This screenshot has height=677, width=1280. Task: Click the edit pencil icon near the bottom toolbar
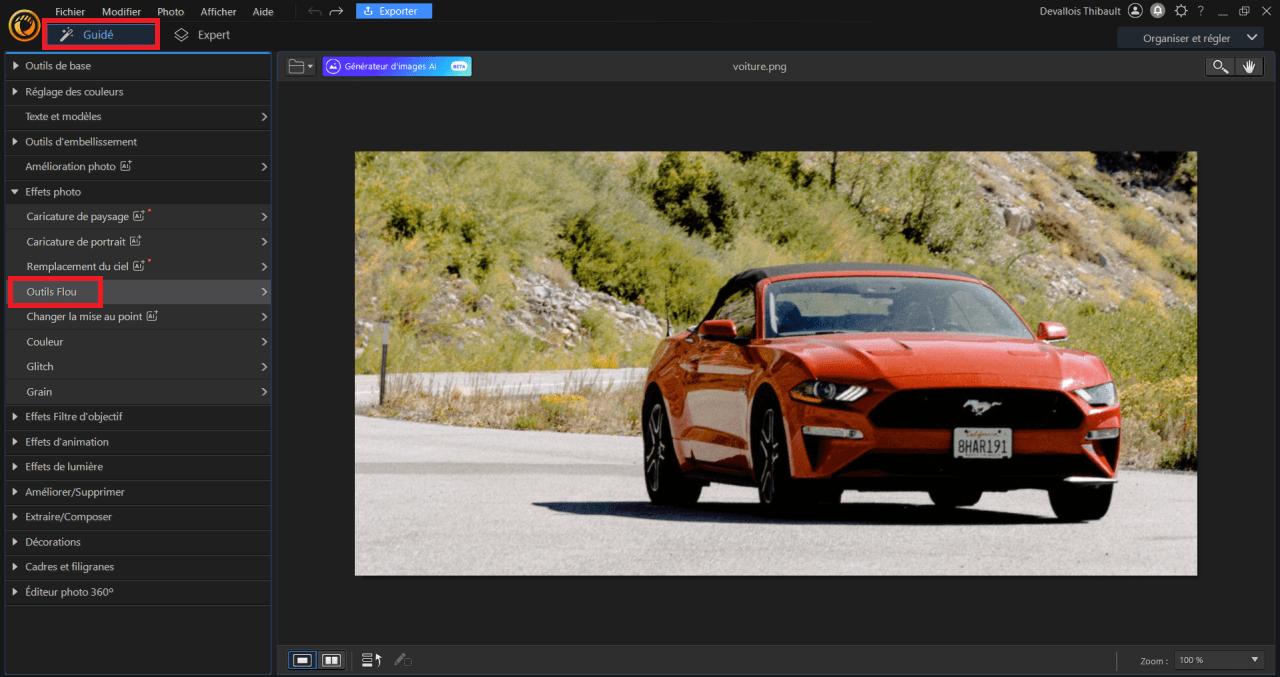(x=404, y=659)
